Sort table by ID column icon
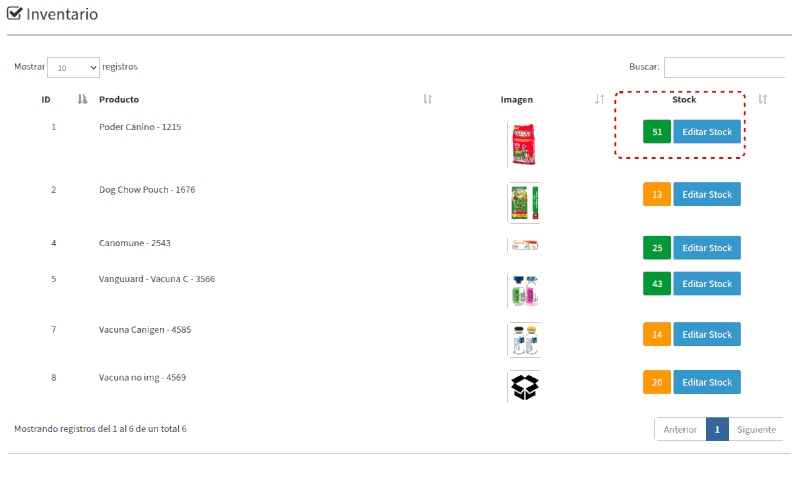Viewport: 800px width, 477px height. coord(82,99)
